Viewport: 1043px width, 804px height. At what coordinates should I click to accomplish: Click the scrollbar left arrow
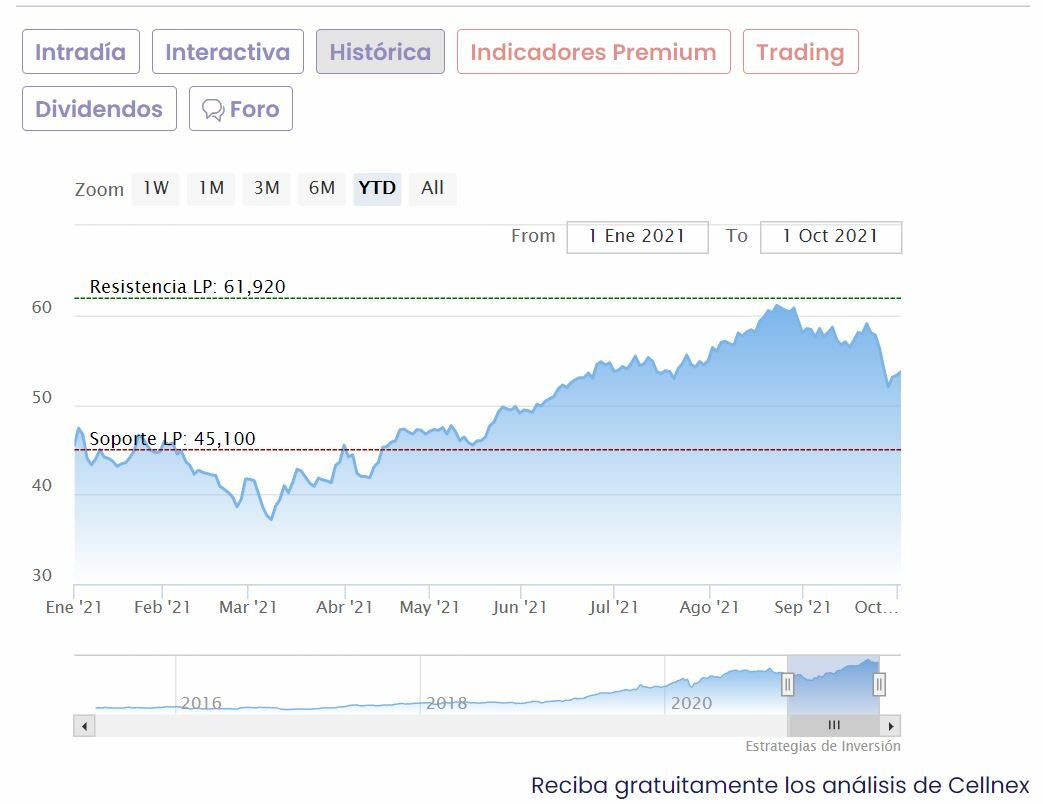pyautogui.click(x=84, y=726)
